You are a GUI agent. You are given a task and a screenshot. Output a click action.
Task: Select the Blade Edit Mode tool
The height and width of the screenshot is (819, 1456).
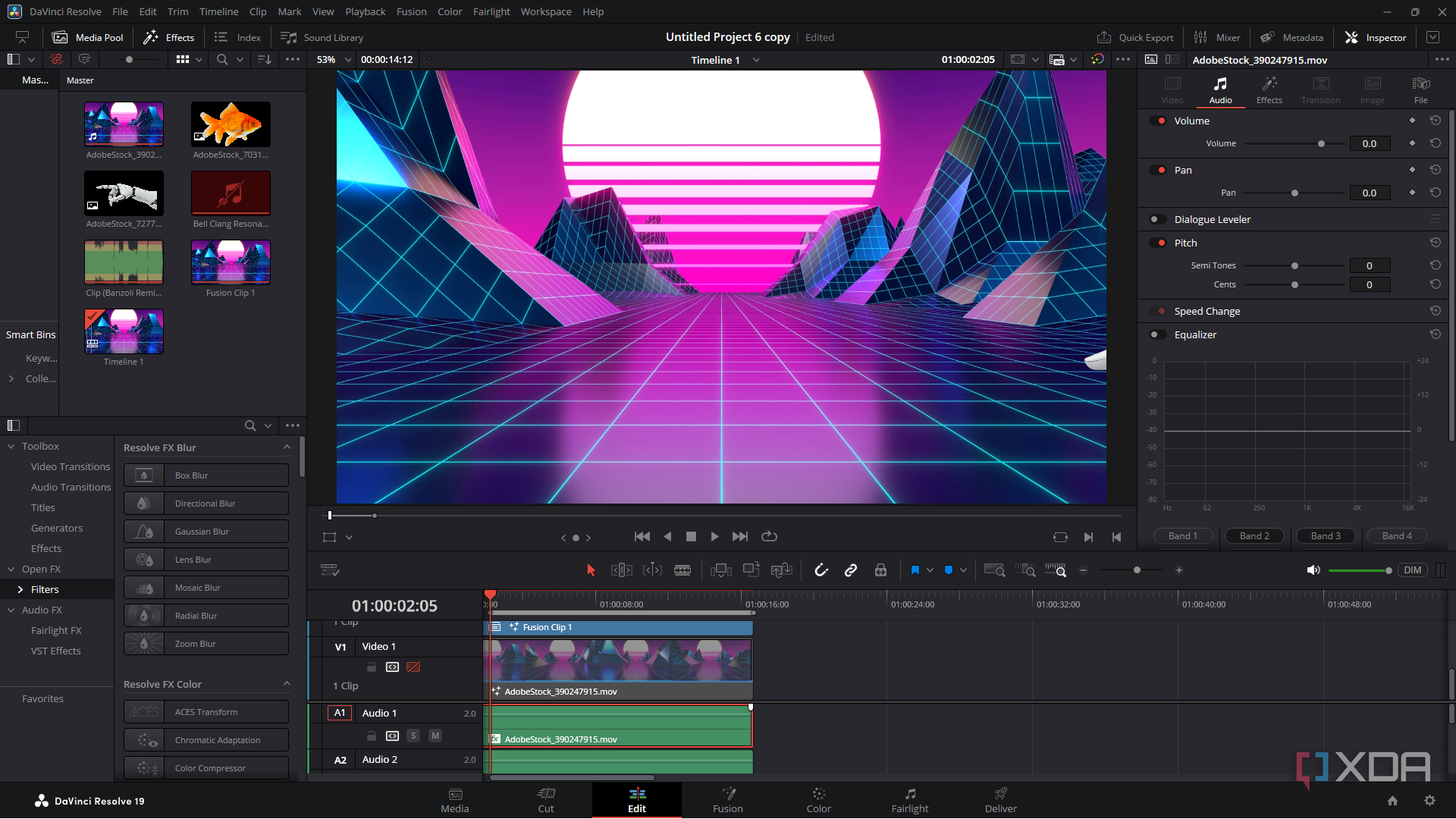682,570
